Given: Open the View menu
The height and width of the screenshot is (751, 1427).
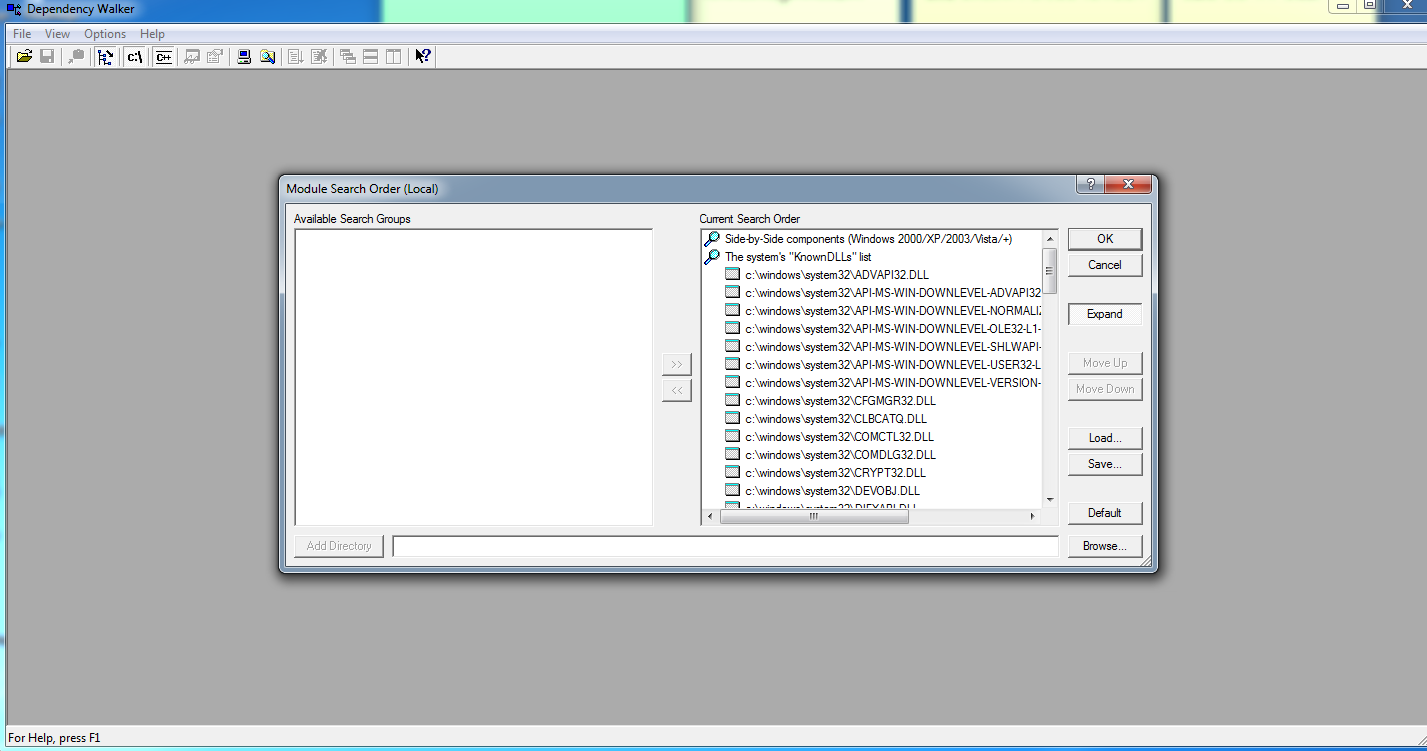Looking at the screenshot, I should click(x=57, y=34).
